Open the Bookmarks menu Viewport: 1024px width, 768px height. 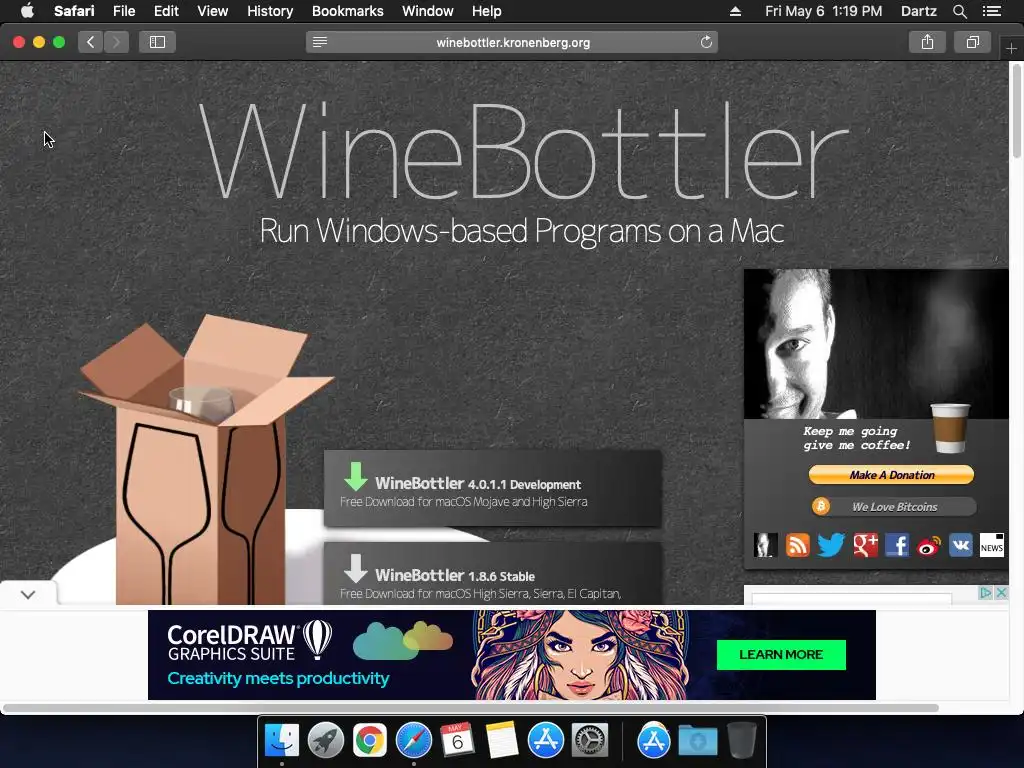point(347,11)
